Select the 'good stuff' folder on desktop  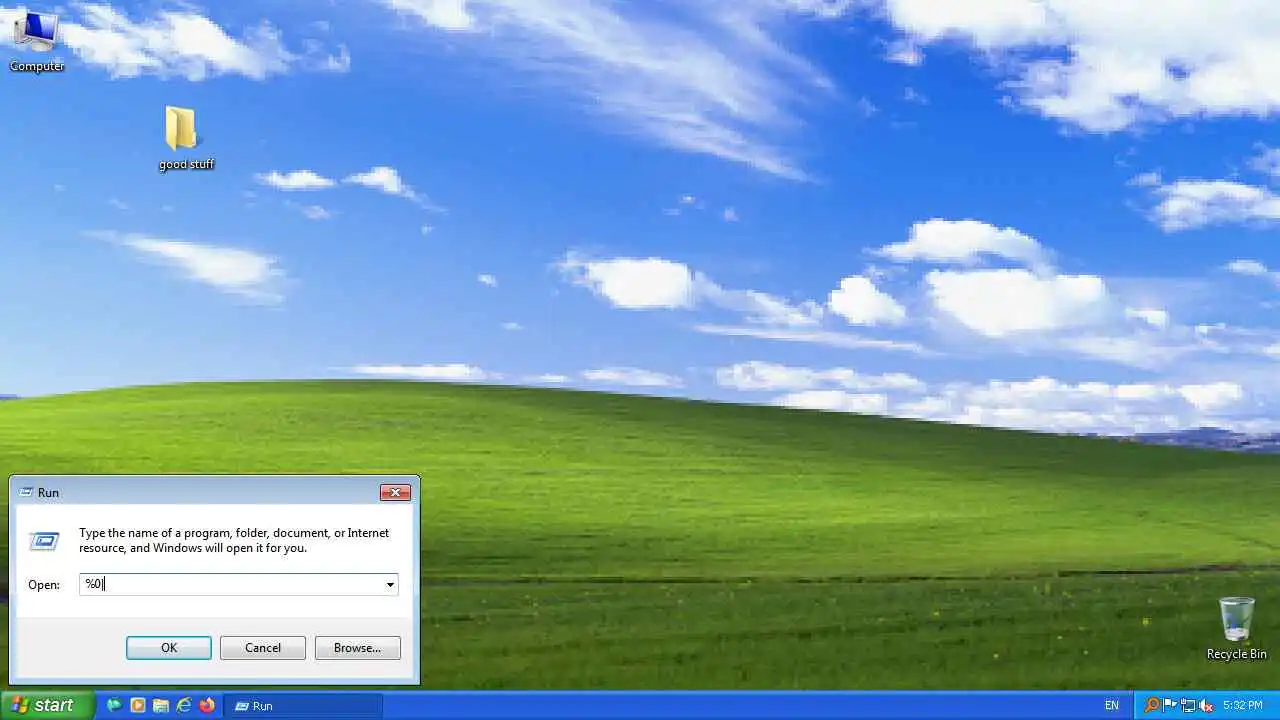(186, 138)
